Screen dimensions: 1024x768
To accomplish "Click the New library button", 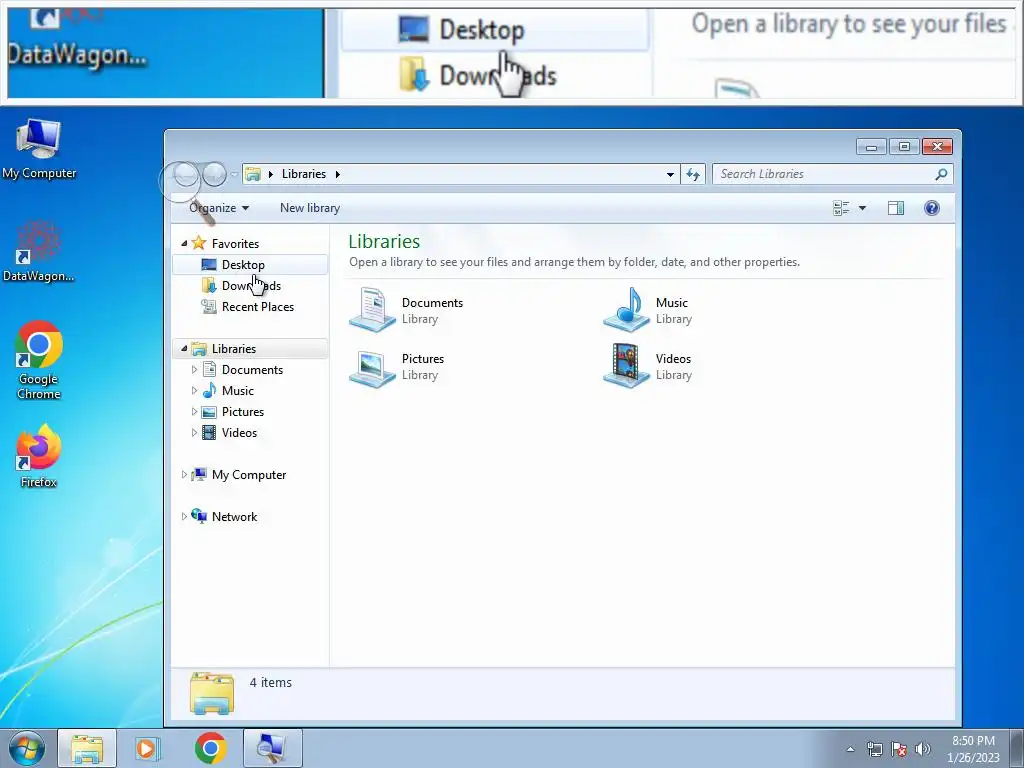I will [x=310, y=208].
